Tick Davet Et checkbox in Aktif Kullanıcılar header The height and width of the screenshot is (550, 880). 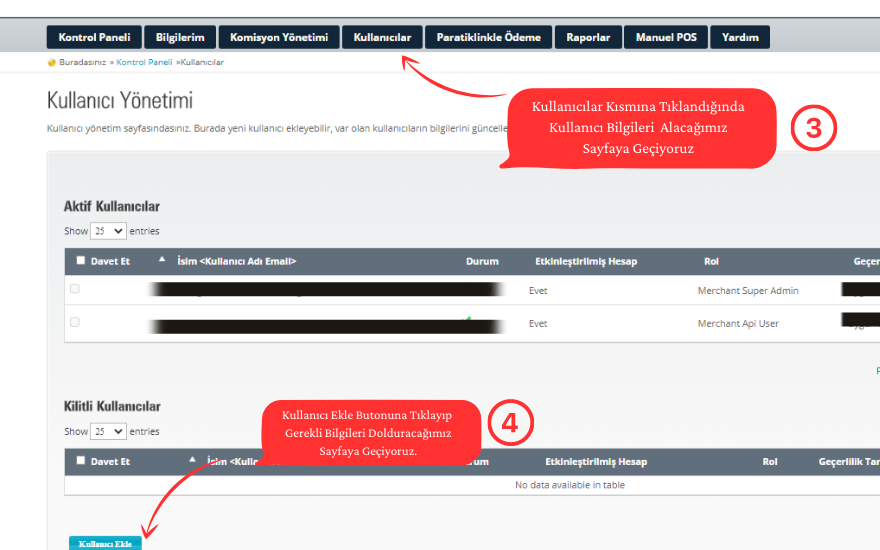(81, 261)
